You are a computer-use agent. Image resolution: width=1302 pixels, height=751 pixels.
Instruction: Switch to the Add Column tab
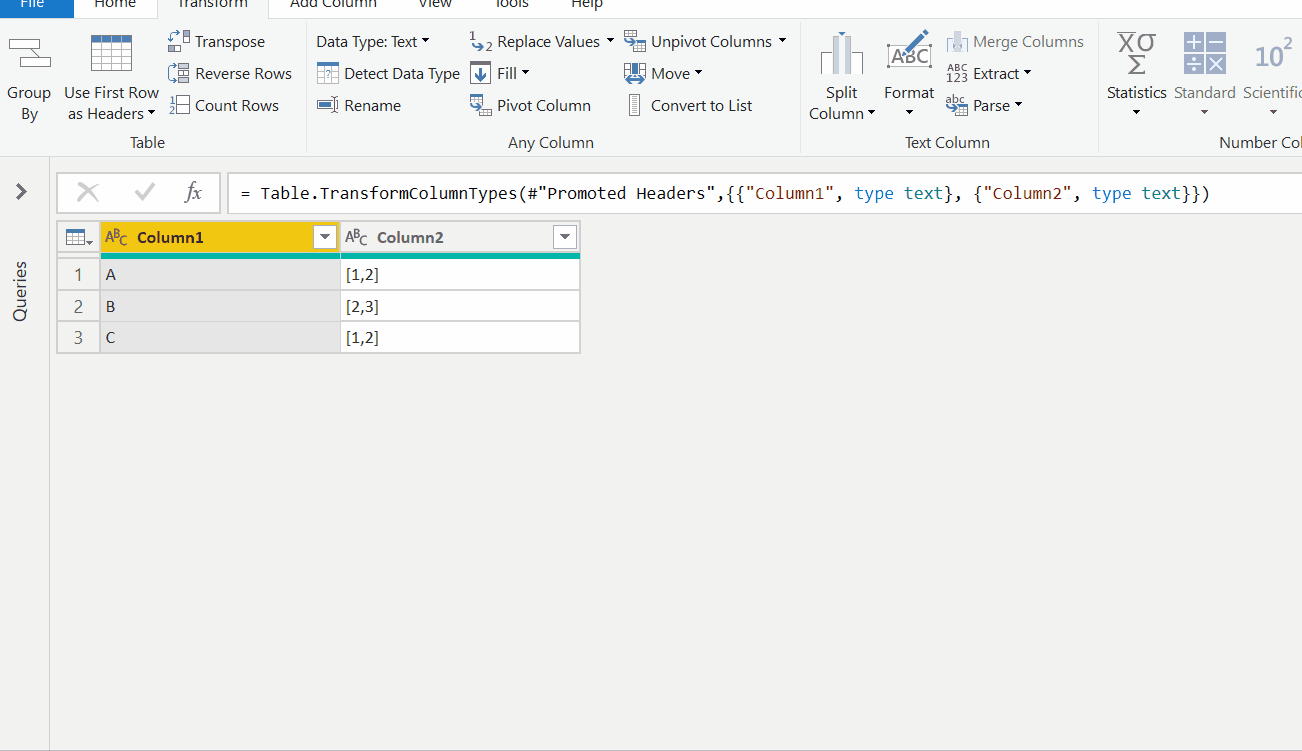332,5
